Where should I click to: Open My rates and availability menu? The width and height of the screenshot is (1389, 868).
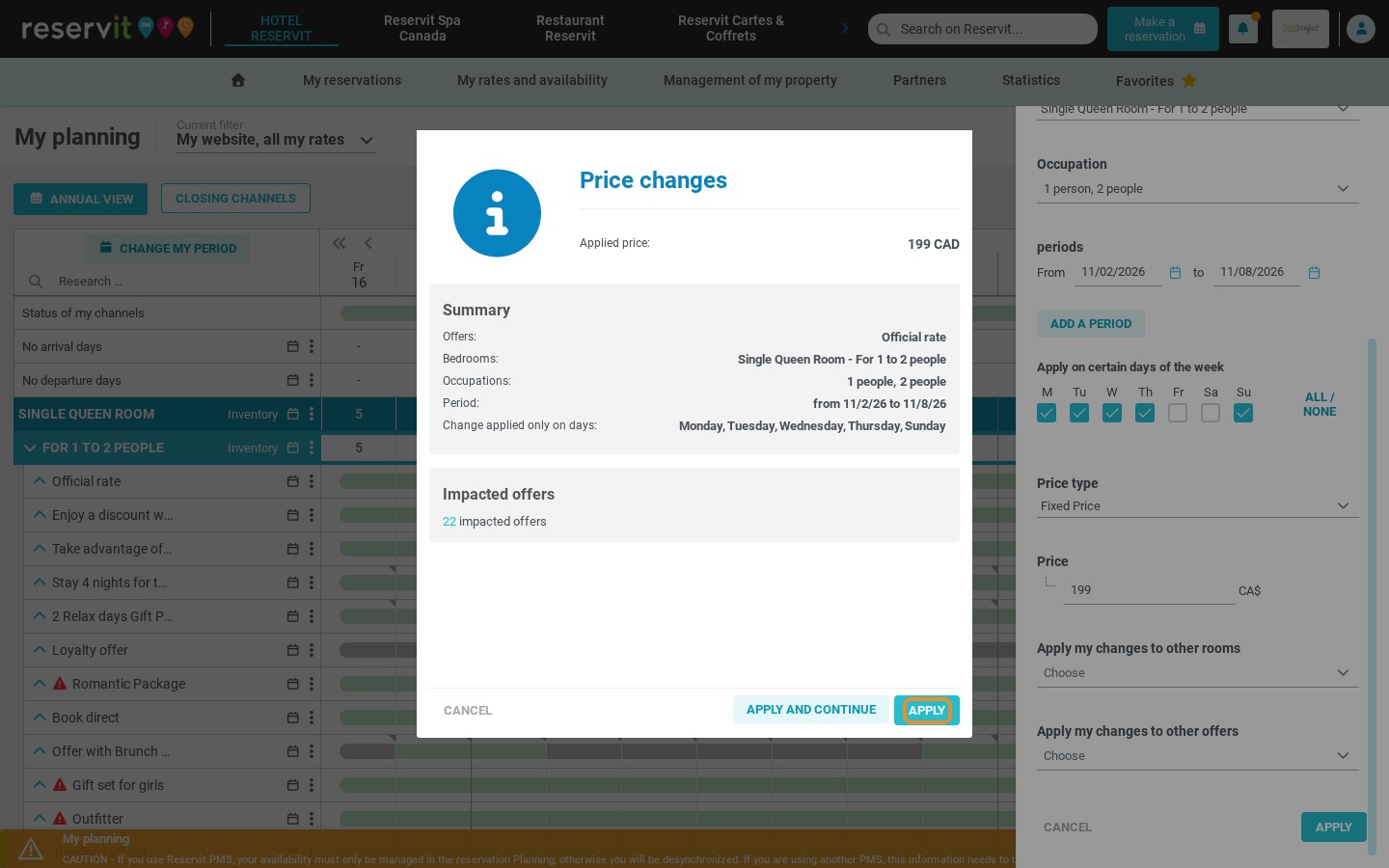pyautogui.click(x=532, y=80)
